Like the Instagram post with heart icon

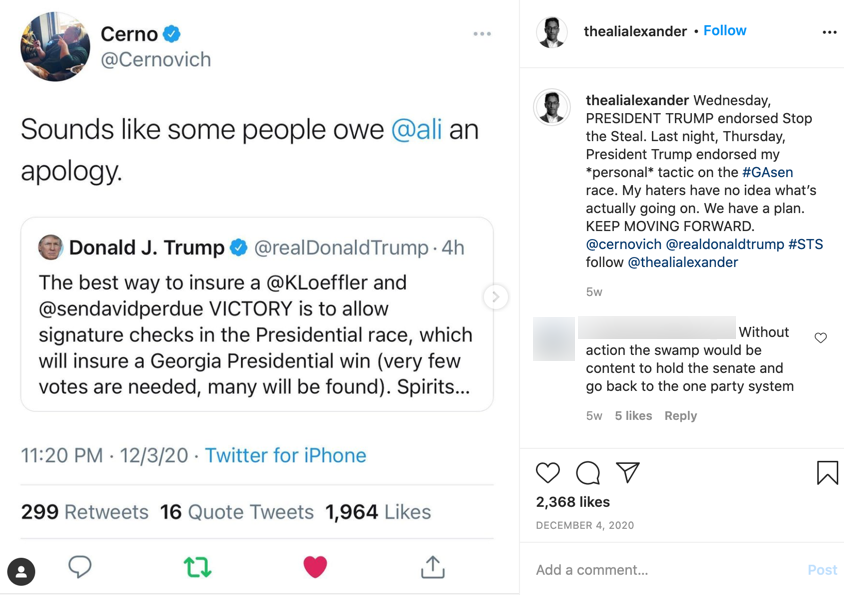[x=548, y=472]
